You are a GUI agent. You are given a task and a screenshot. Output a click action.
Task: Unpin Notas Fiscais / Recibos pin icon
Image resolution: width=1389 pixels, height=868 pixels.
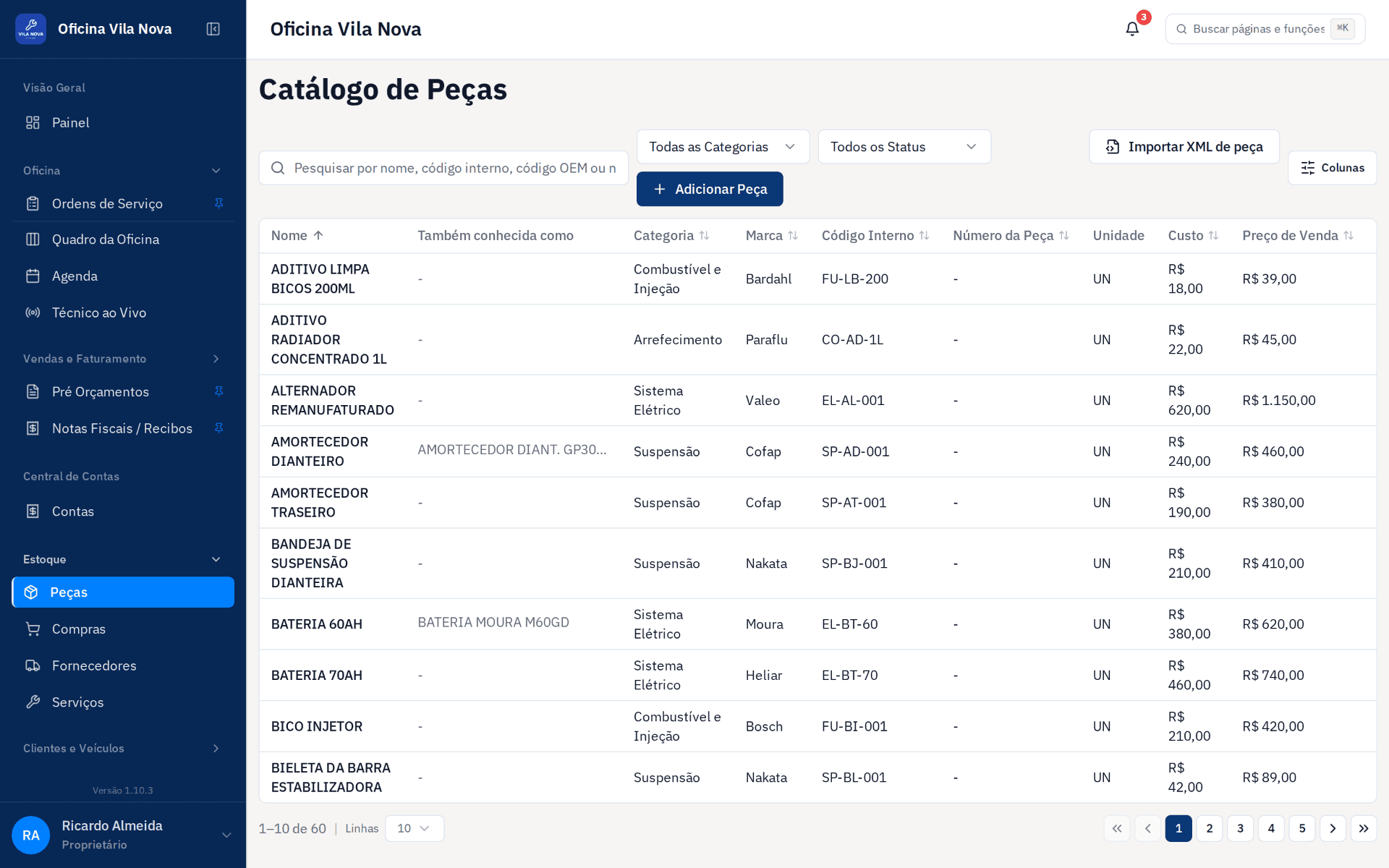(x=218, y=428)
